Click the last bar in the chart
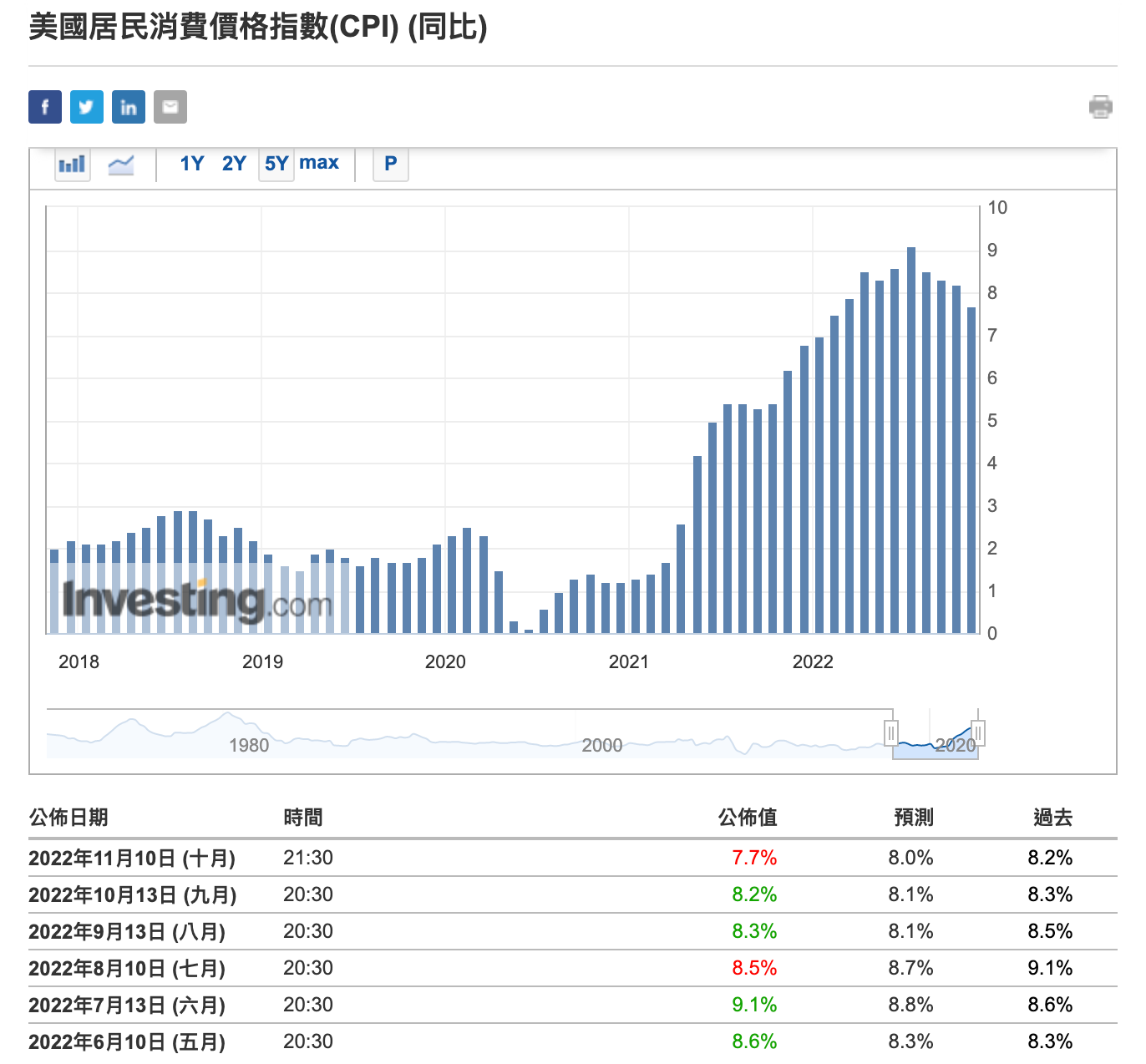The height and width of the screenshot is (1064, 1146). [971, 470]
